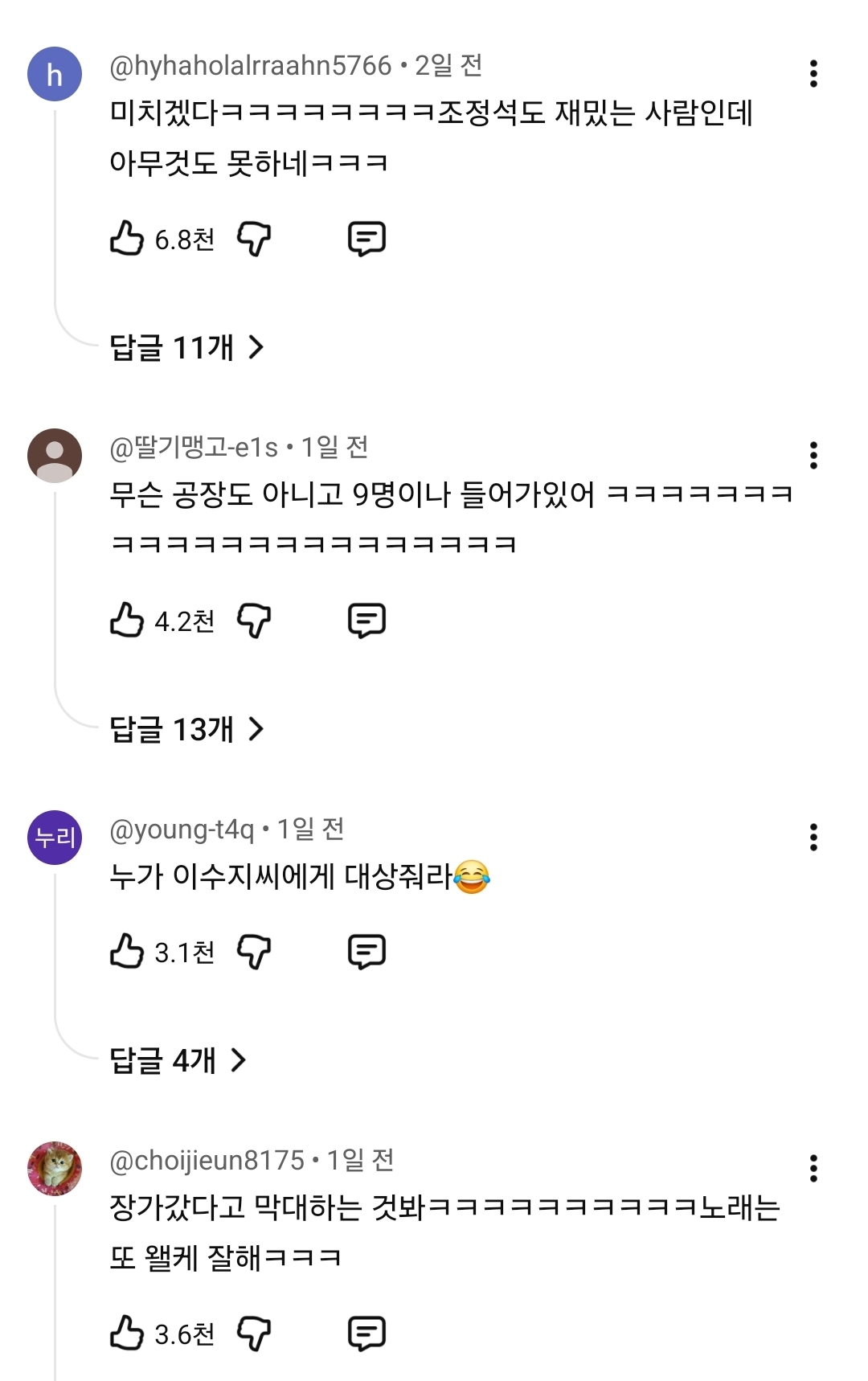Dislike the @딸기맹고-e1s comment
Viewport: 868px width, 1381px height.
pos(254,621)
